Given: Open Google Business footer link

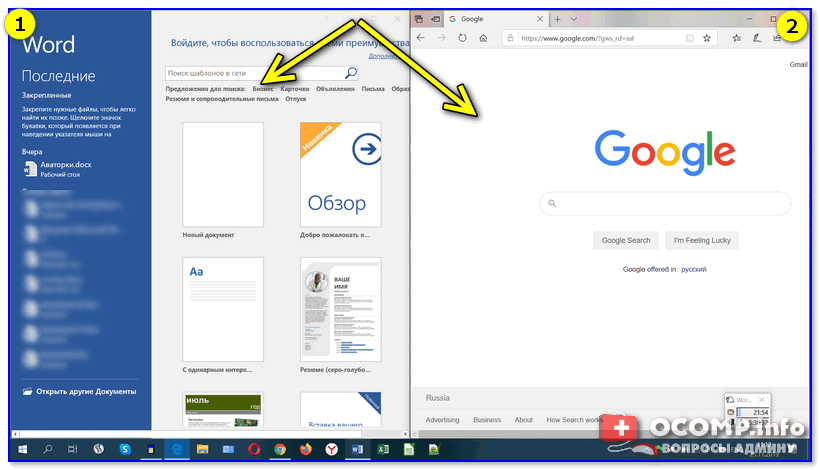Looking at the screenshot, I should (x=487, y=420).
